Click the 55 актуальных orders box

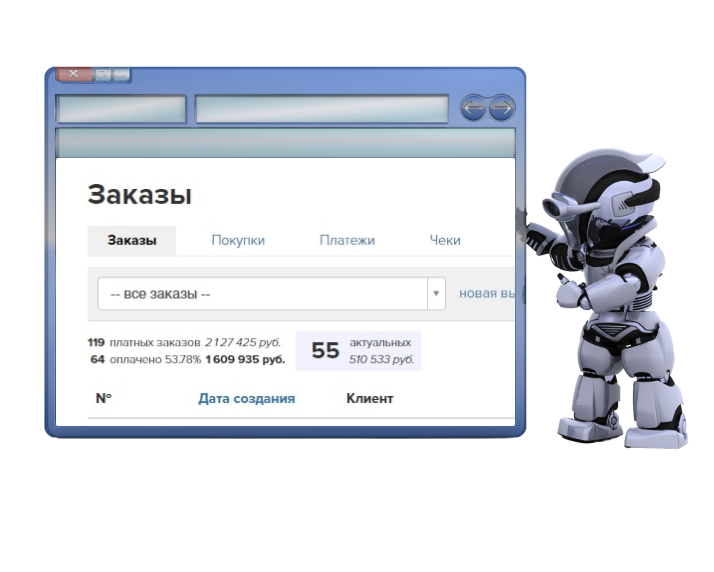(358, 351)
